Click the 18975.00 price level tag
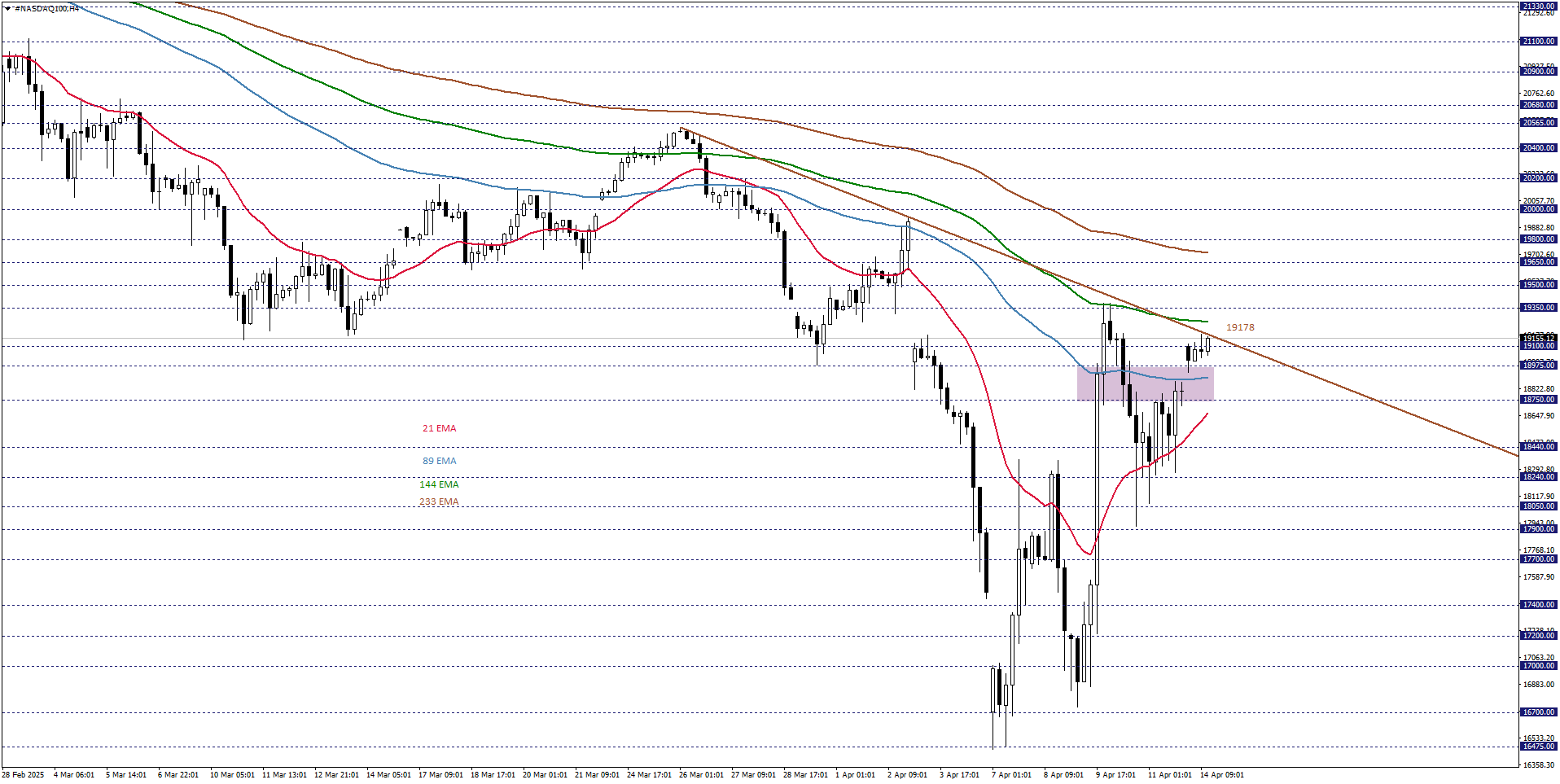This screenshot has width=1560, height=784. [x=1539, y=366]
